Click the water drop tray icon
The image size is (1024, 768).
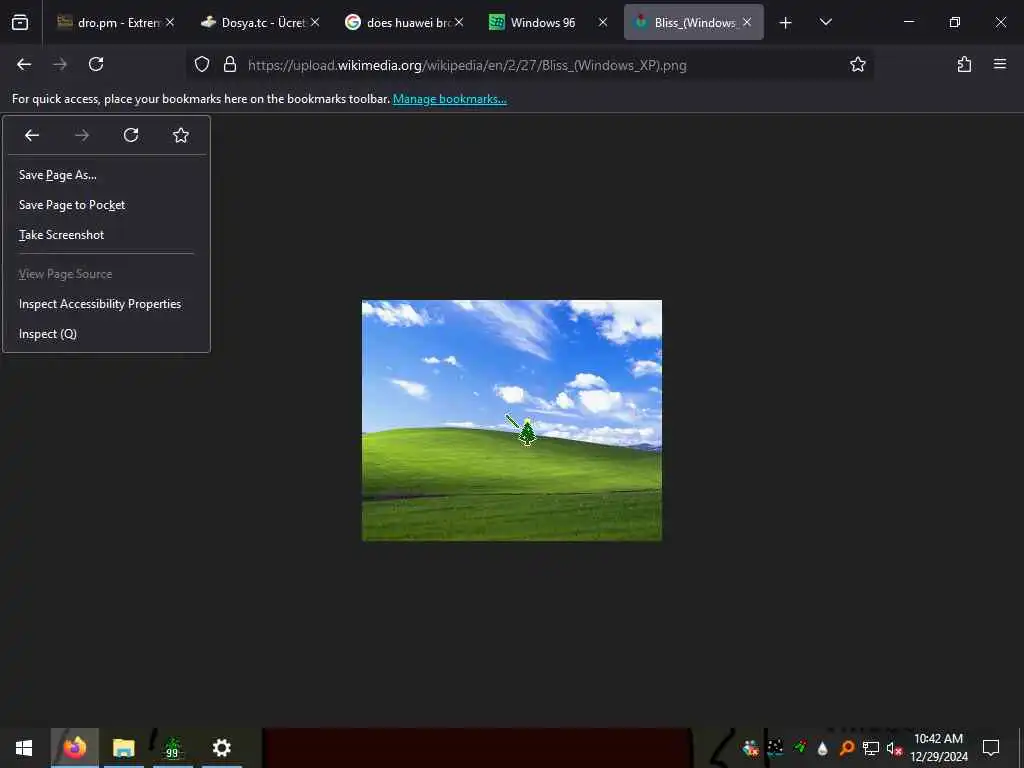click(823, 748)
